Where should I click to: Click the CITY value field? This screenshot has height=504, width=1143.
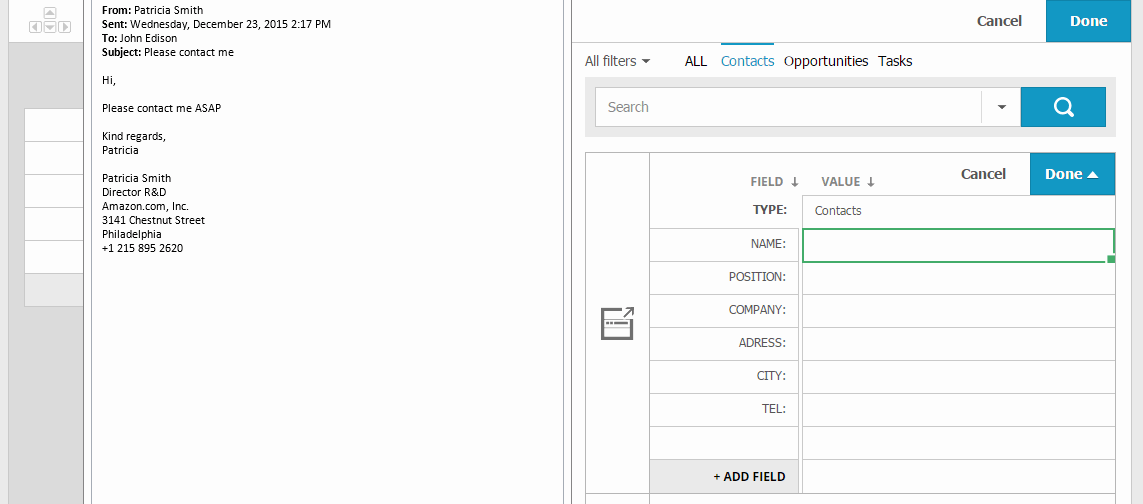pyautogui.click(x=959, y=376)
